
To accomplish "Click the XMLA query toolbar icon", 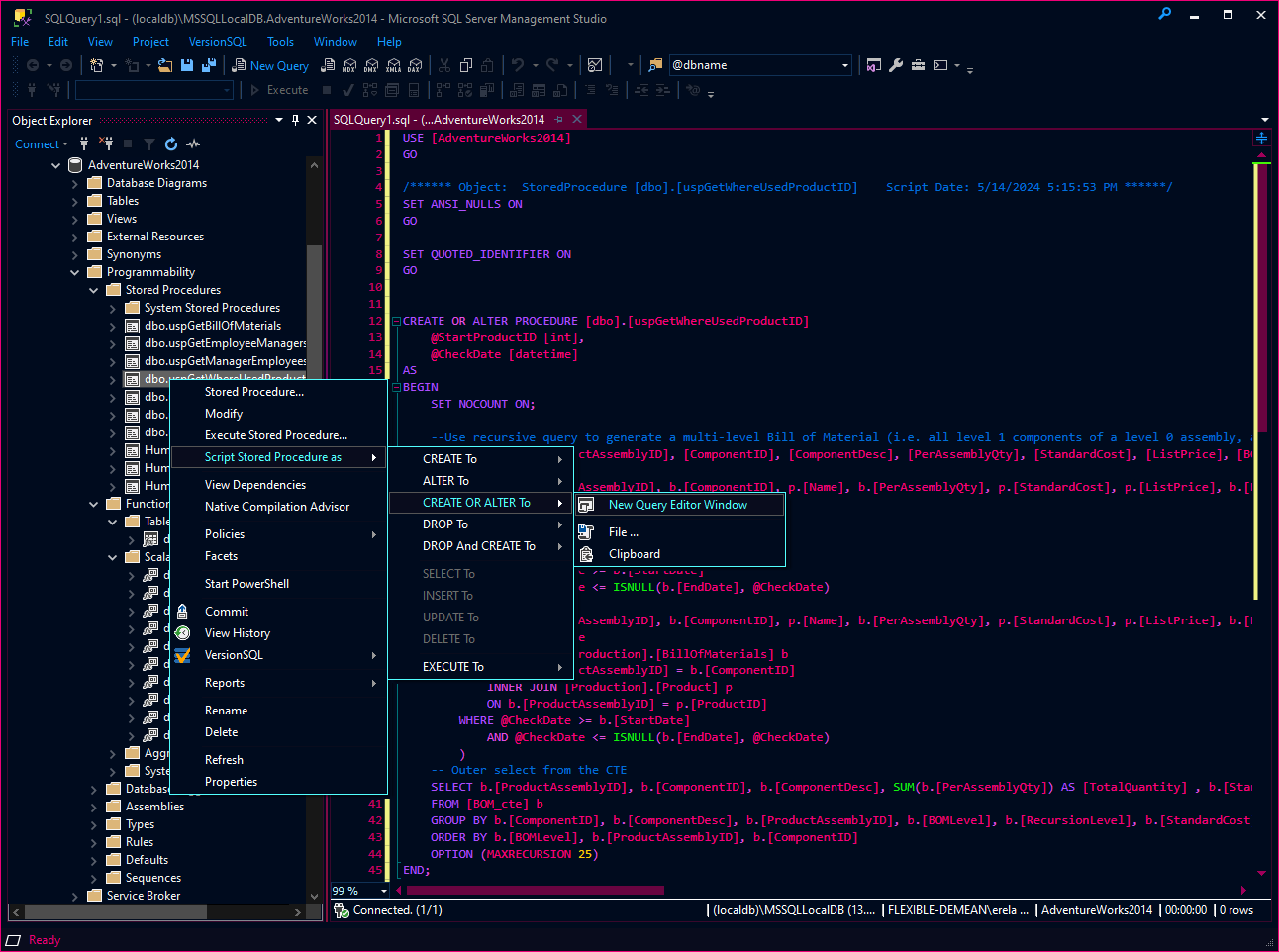I will (393, 65).
